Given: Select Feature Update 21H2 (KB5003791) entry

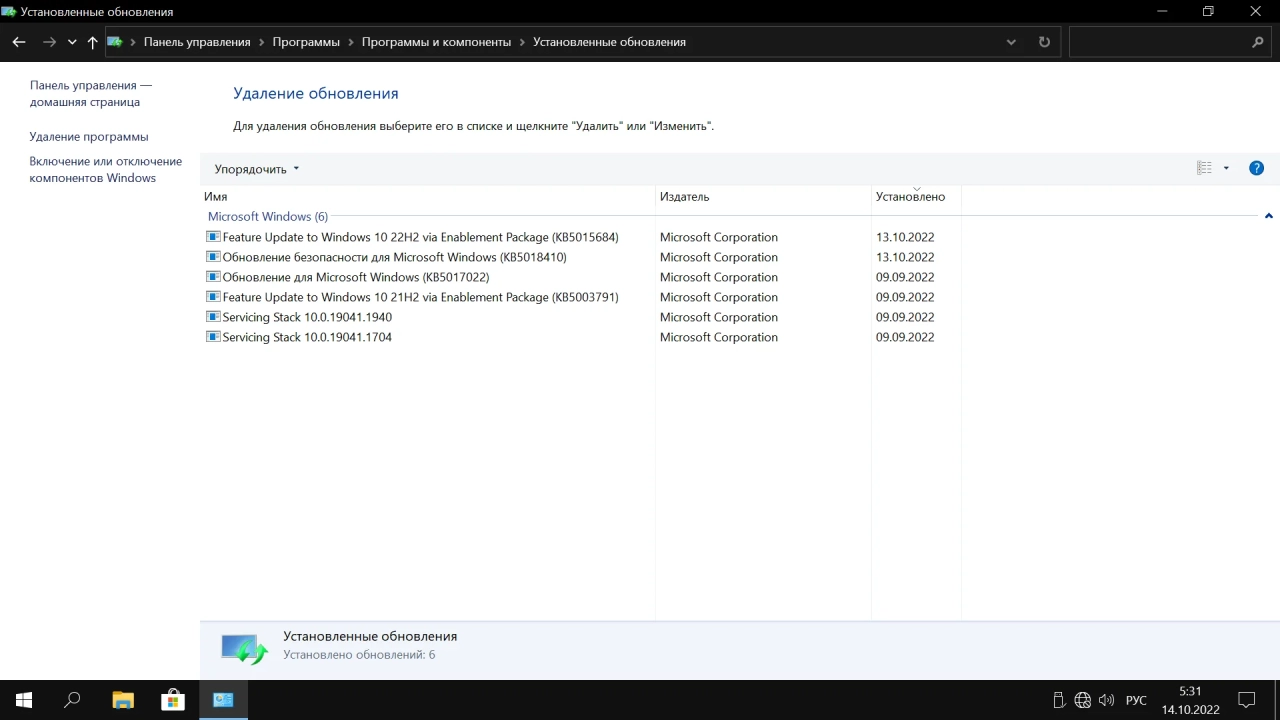Looking at the screenshot, I should click(582, 297).
